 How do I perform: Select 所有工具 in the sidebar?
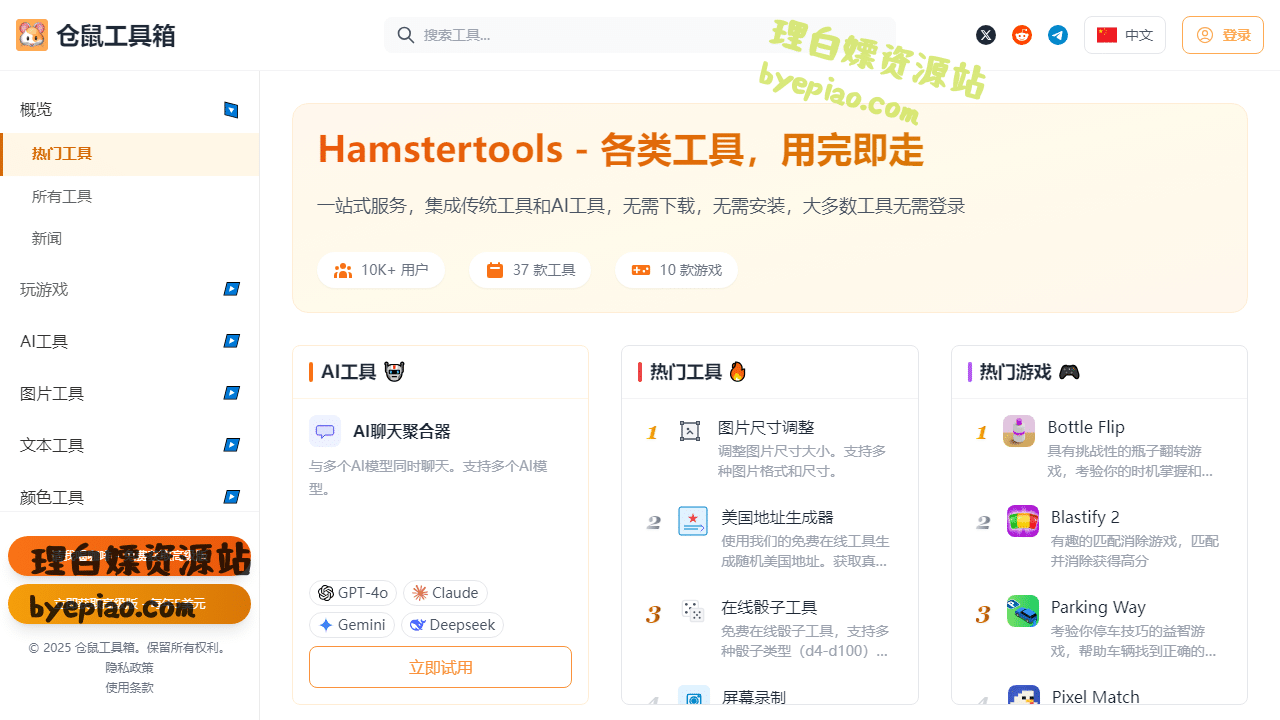(130, 196)
